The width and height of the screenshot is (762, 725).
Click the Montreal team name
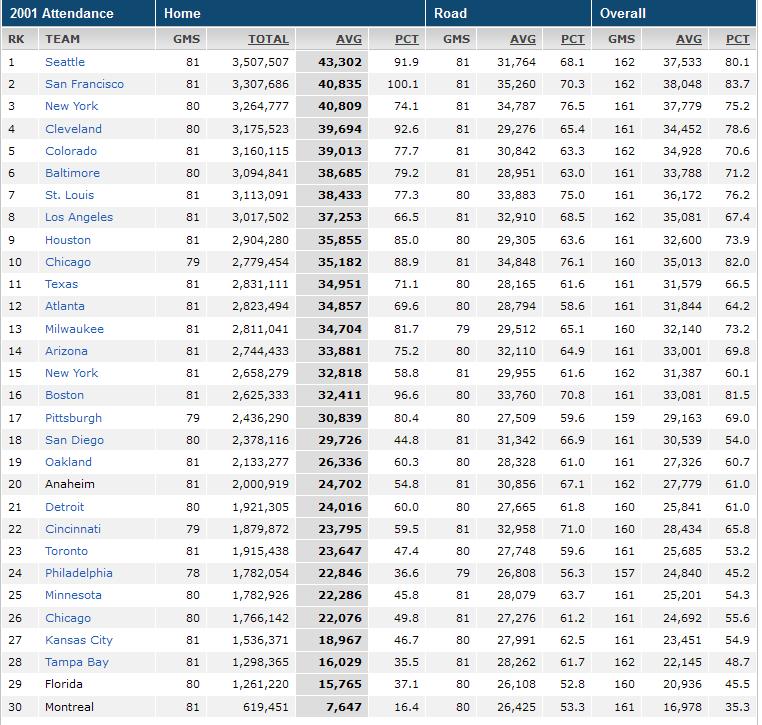pyautogui.click(x=69, y=707)
